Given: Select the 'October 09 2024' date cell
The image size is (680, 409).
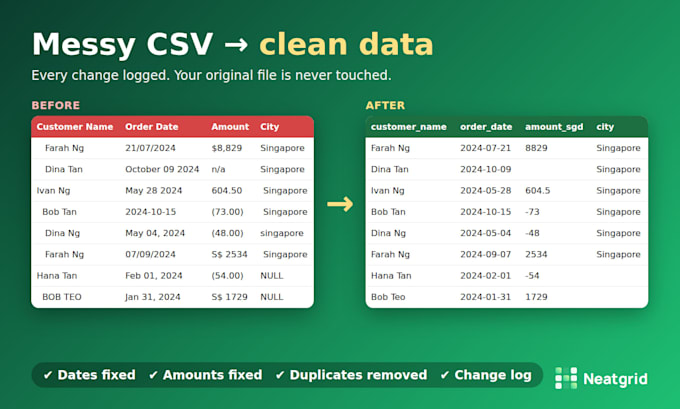Looking at the screenshot, I should pos(162,169).
